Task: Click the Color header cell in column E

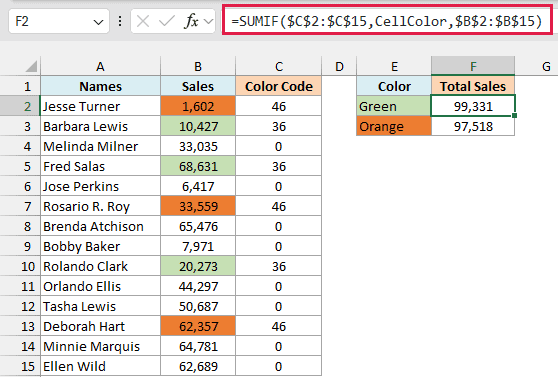Action: tap(394, 86)
